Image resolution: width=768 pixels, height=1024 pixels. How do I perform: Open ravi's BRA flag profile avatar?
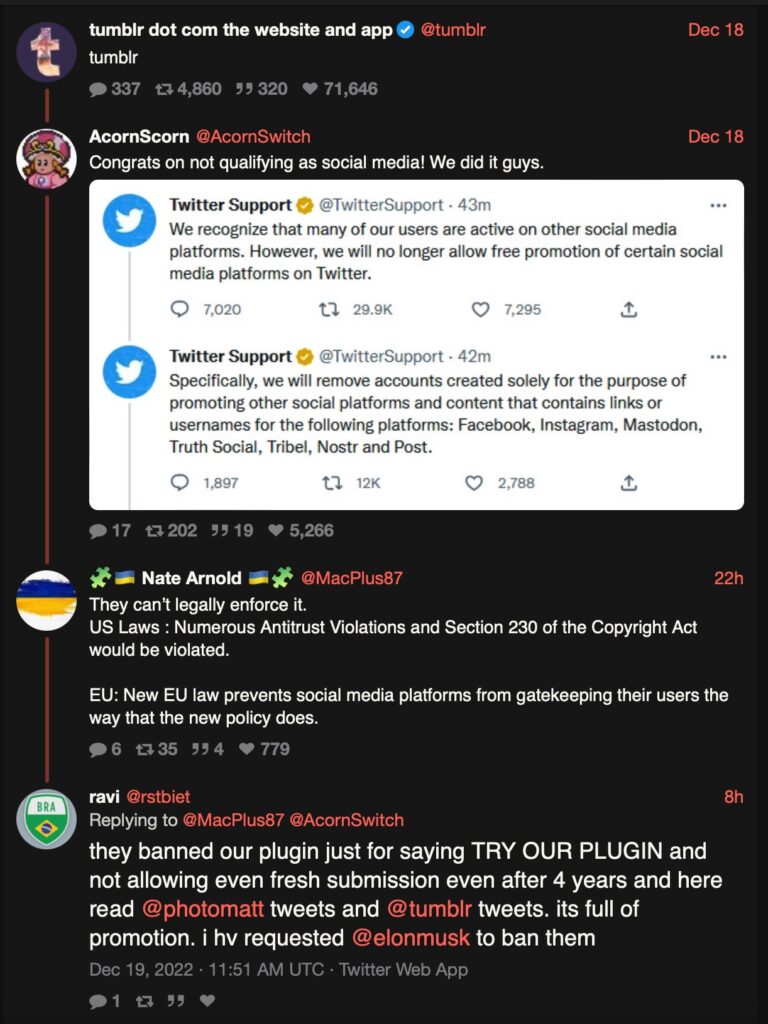pyautogui.click(x=47, y=817)
